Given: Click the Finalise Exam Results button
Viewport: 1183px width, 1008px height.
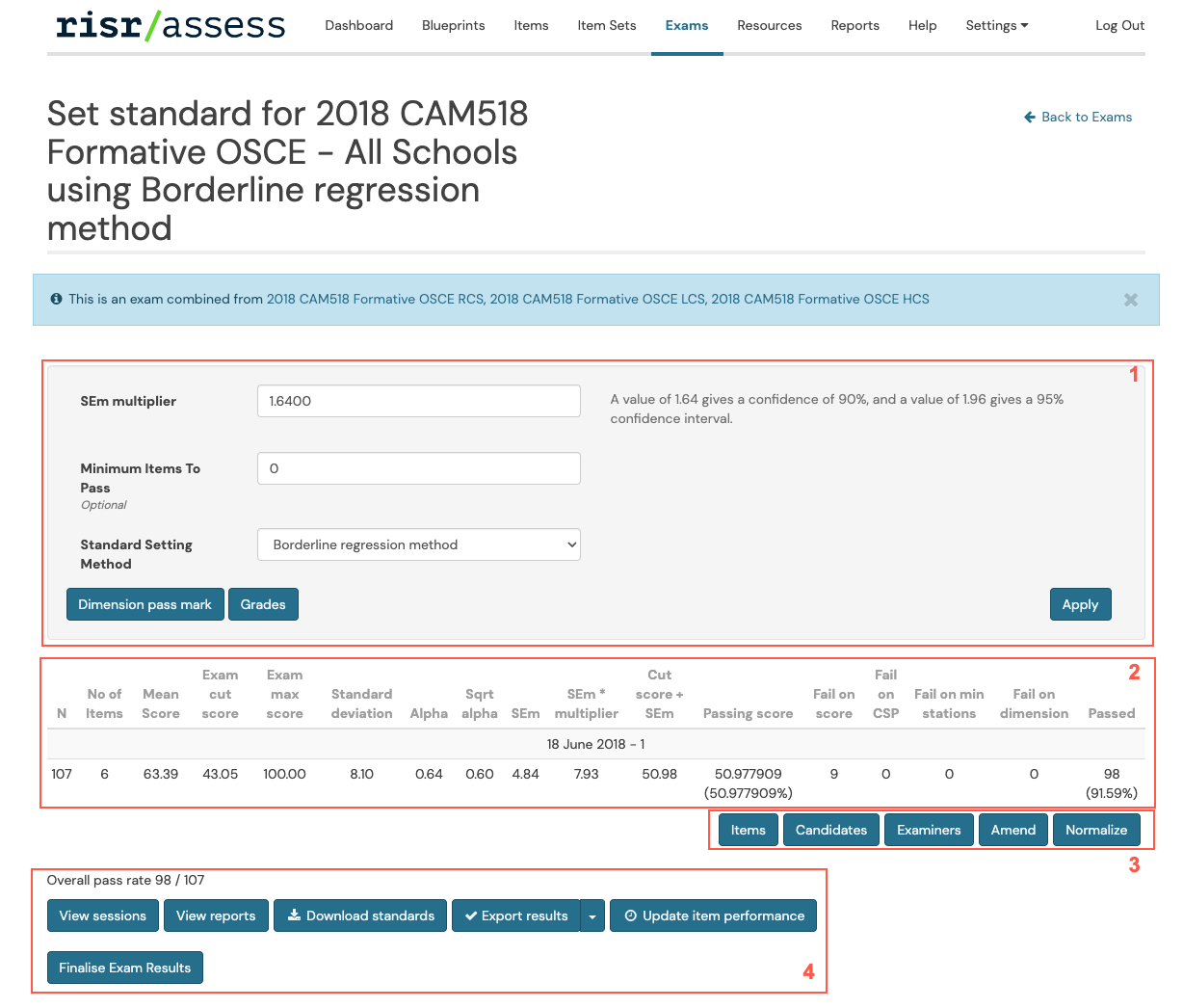Looking at the screenshot, I should pyautogui.click(x=124, y=967).
